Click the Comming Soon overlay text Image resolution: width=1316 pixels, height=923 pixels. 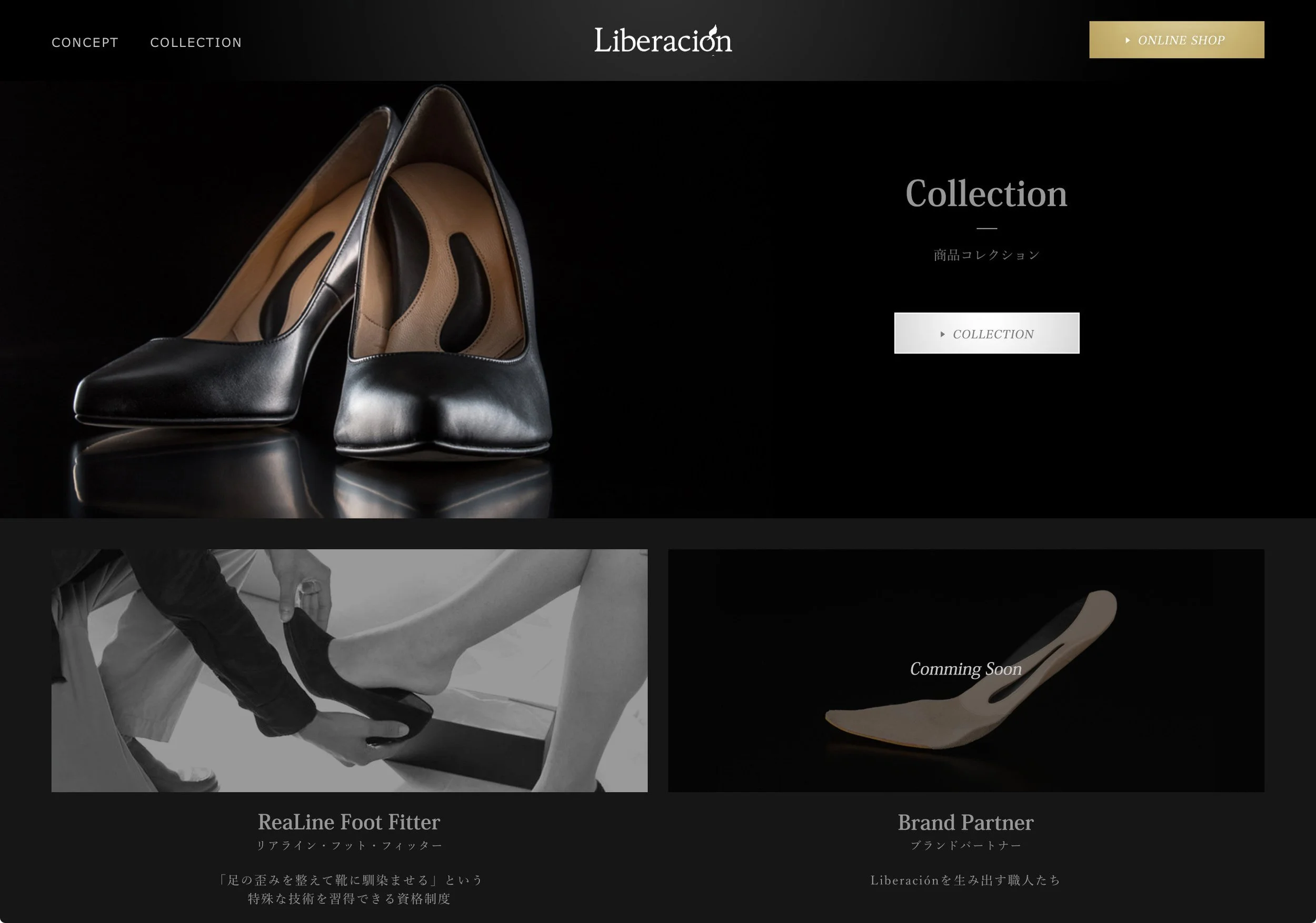click(965, 669)
